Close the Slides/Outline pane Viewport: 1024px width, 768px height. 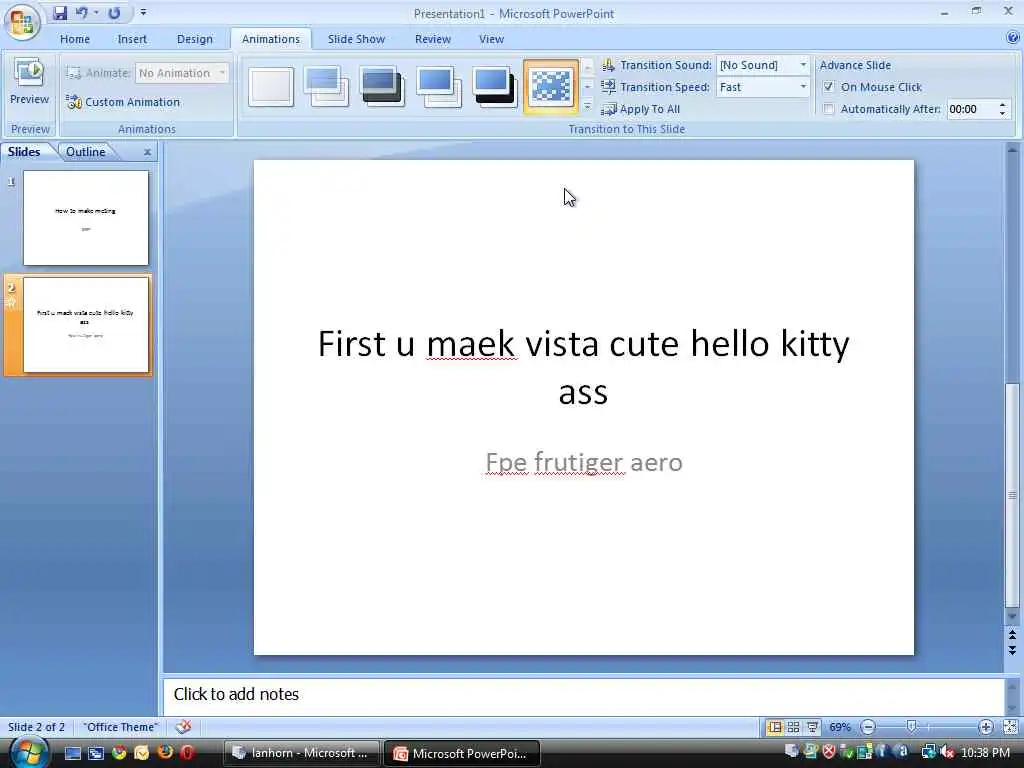pos(147,152)
